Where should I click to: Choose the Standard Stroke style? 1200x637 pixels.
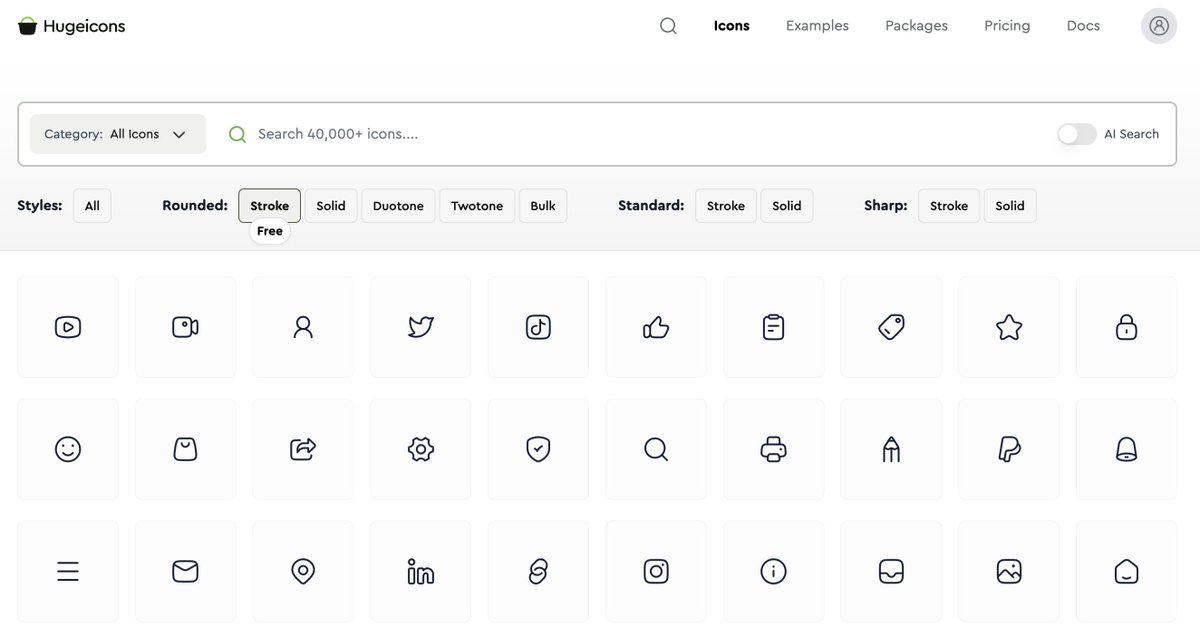726,206
